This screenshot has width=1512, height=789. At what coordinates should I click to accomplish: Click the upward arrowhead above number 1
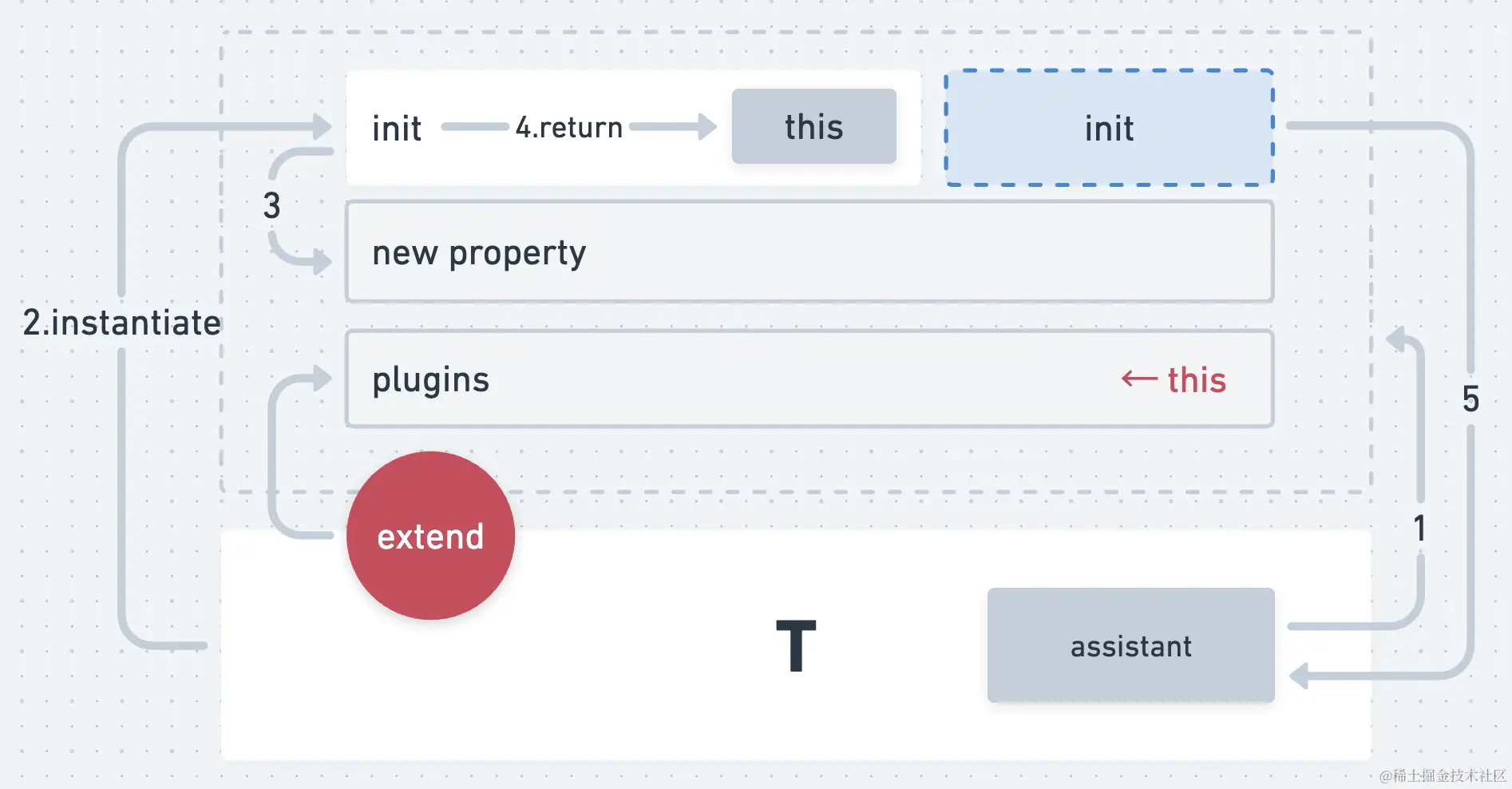[x=1397, y=339]
